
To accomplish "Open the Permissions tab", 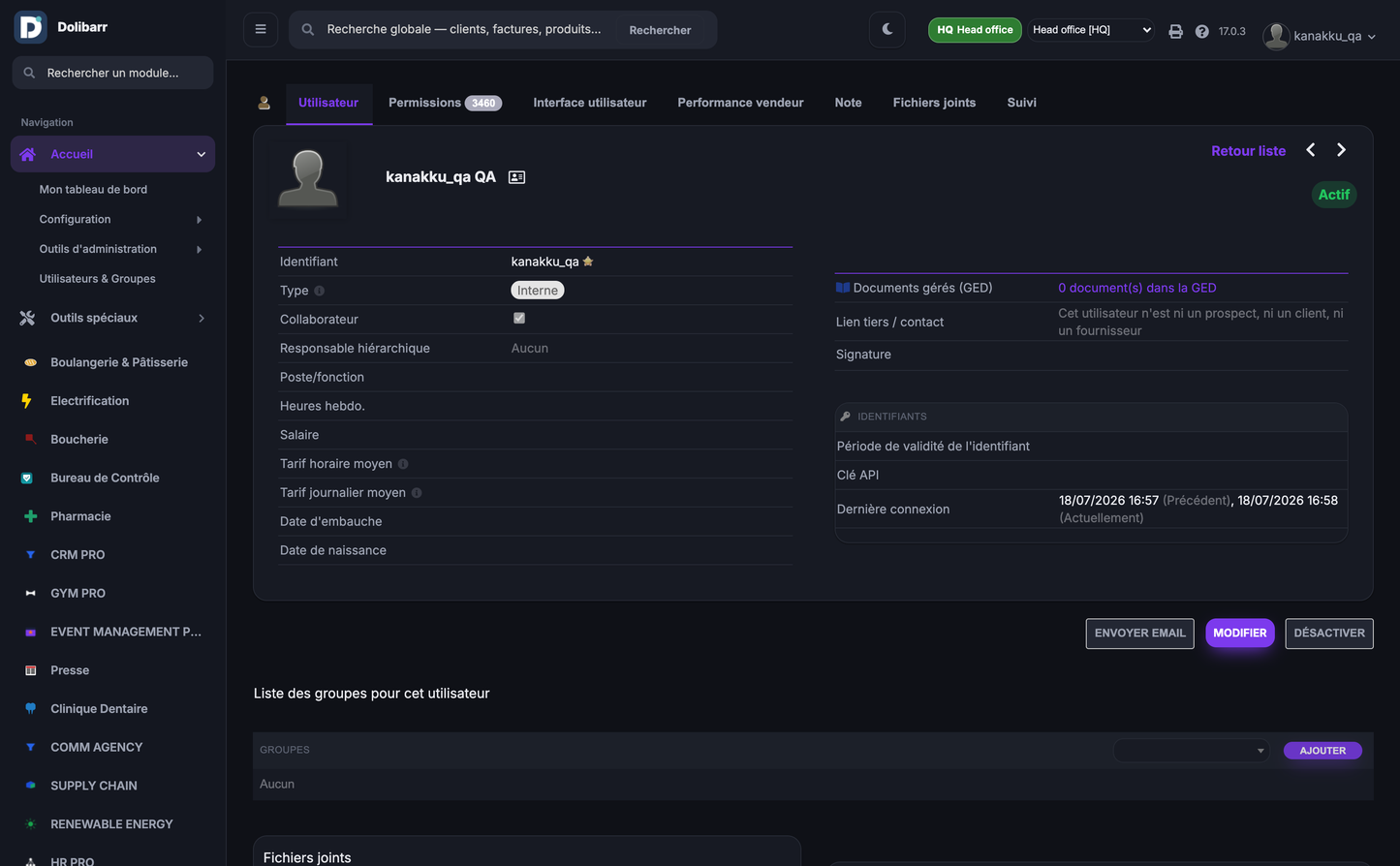I will (x=445, y=103).
